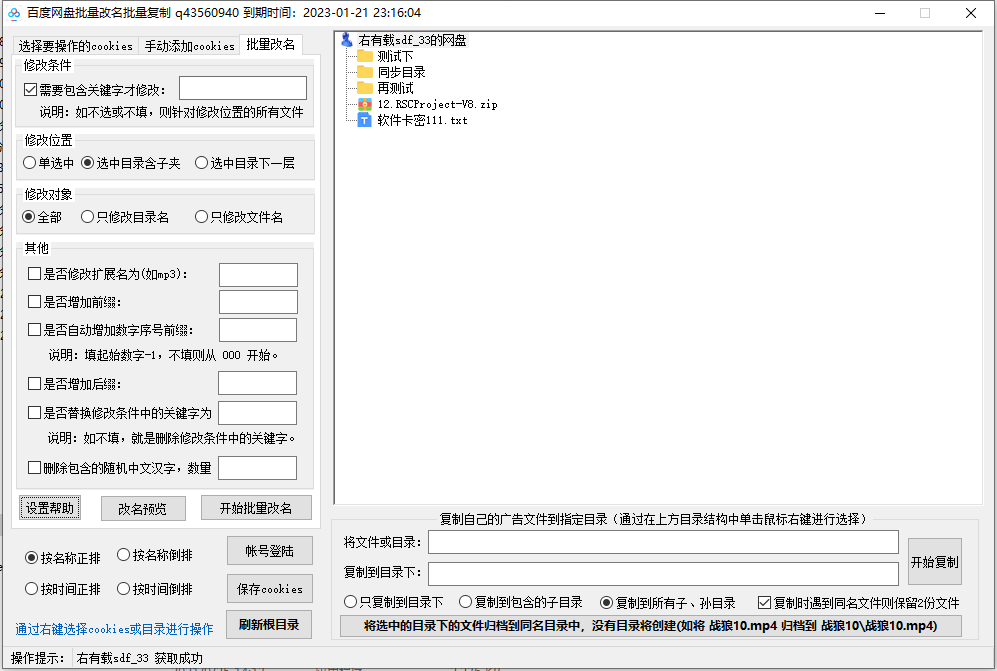Screen dimensions: 997x671
Task: Select 按时间倒排 sorting option
Action: (155, 589)
